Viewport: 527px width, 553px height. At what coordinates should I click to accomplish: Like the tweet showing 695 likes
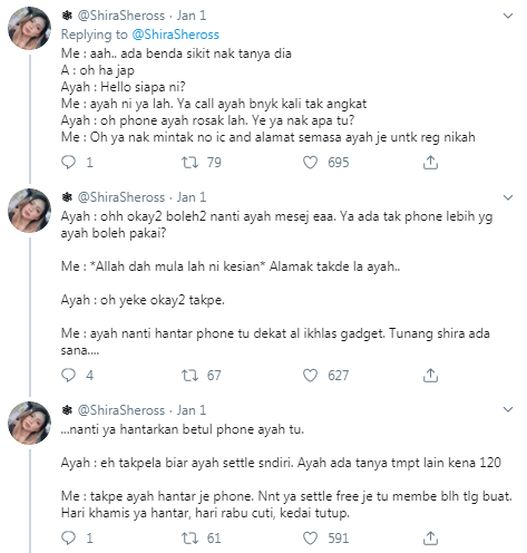(310, 162)
